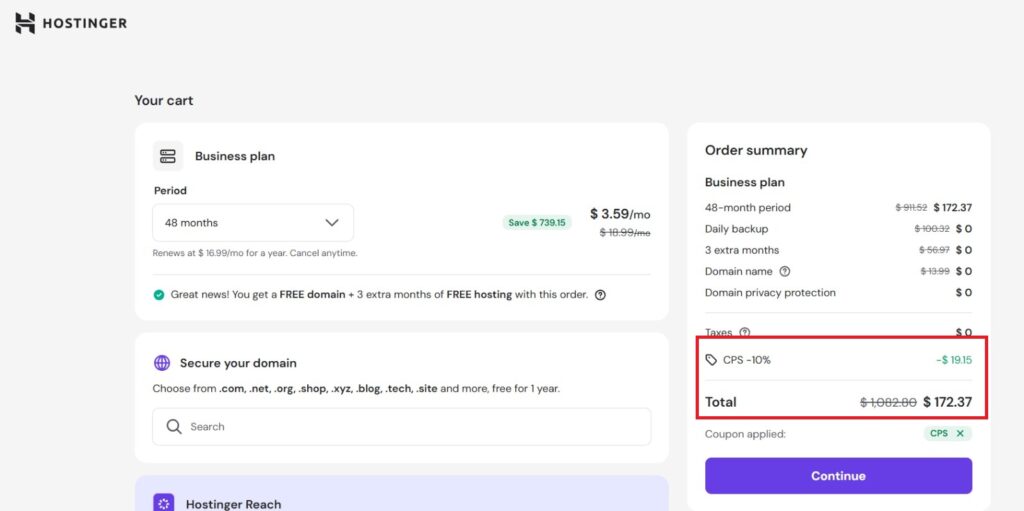Click Domain privacy protection row label
Screen dimensions: 1024x511
[x=771, y=293]
